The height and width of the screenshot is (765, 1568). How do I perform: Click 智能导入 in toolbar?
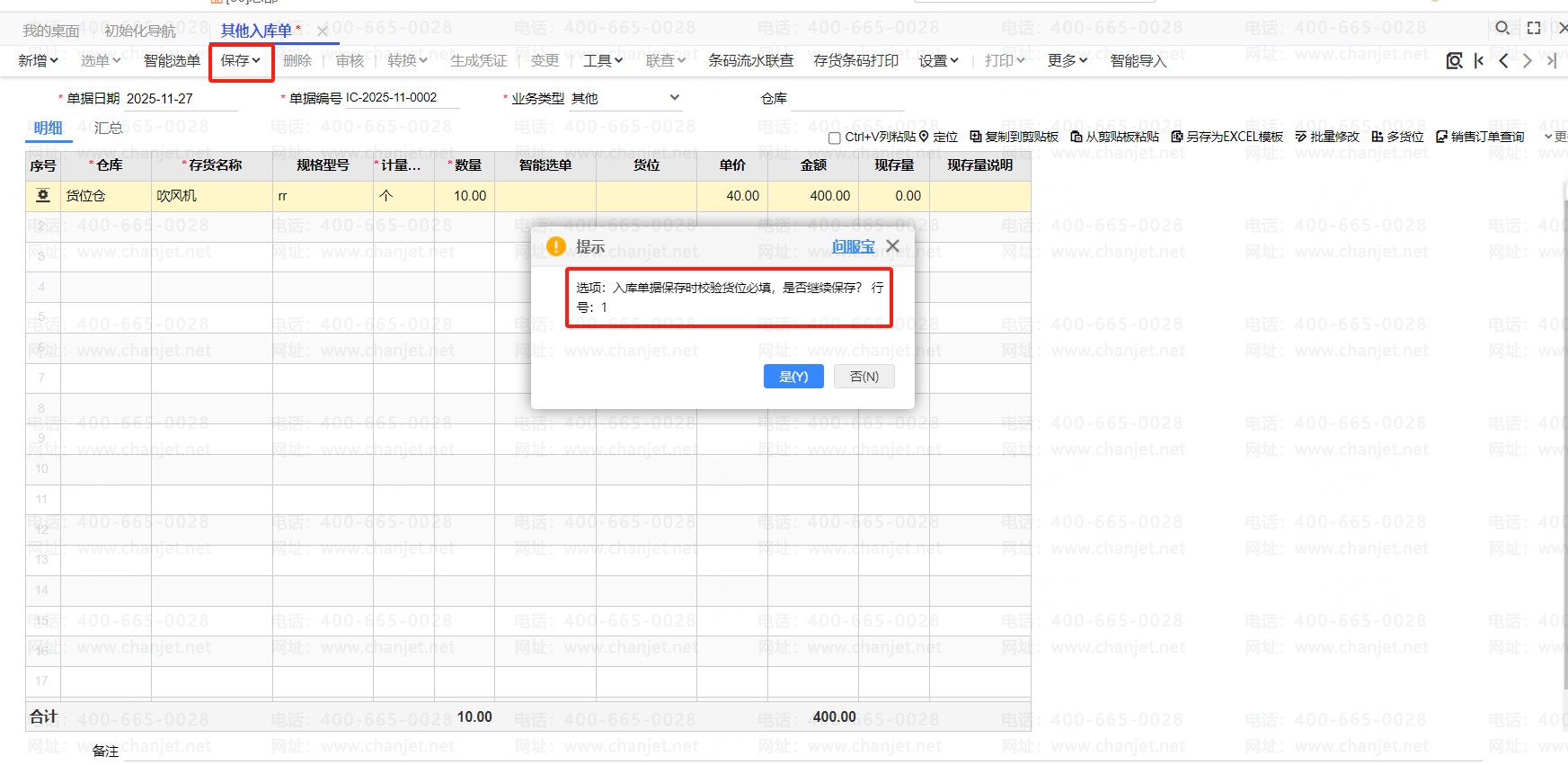(1138, 60)
